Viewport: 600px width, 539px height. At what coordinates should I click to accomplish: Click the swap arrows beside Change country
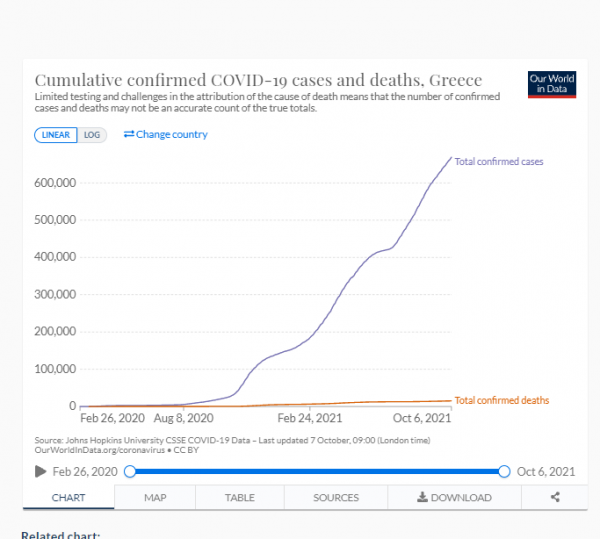click(x=129, y=134)
